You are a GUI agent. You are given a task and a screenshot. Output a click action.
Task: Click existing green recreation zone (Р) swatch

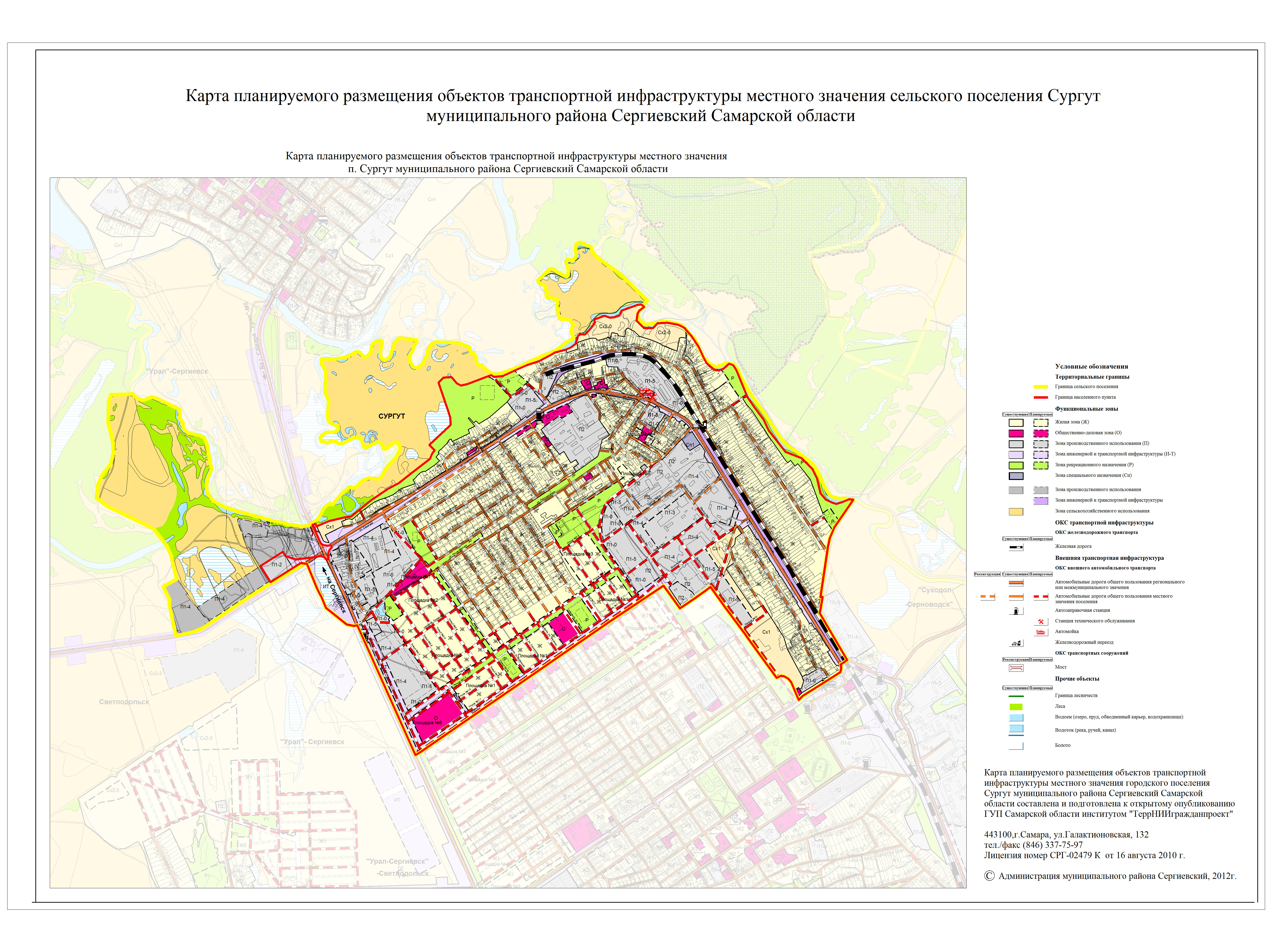click(1016, 466)
